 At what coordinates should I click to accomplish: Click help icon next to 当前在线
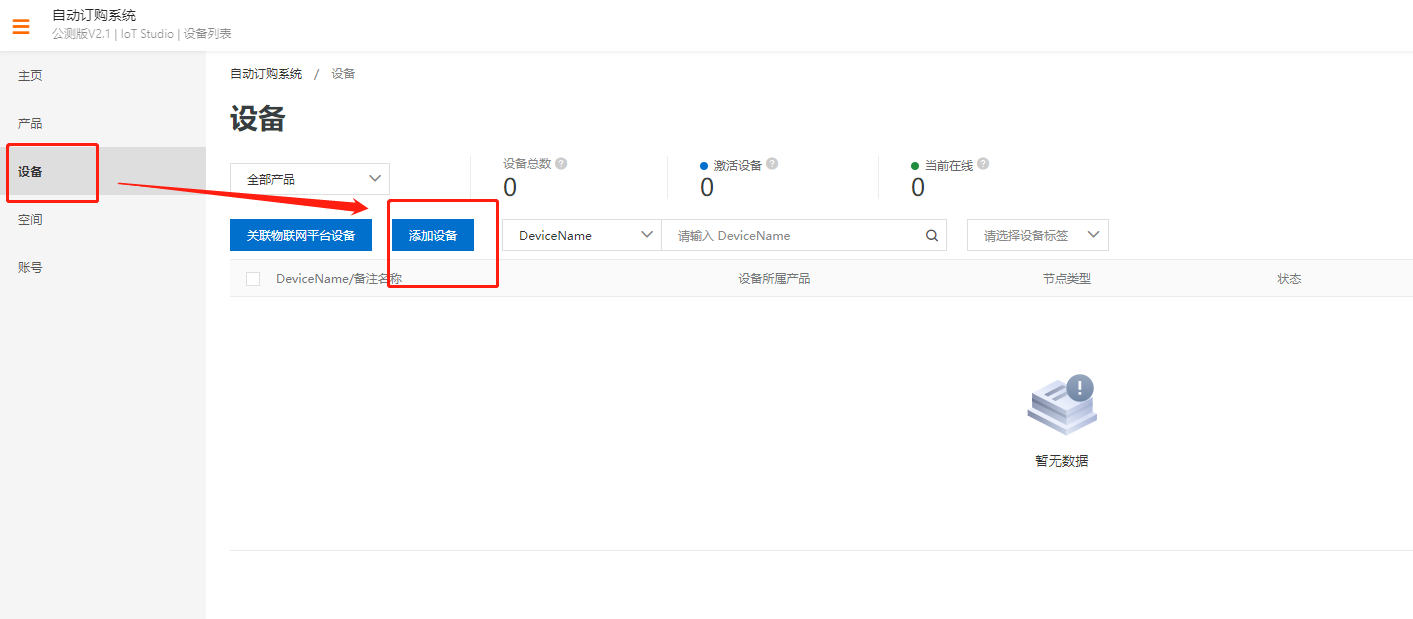(983, 164)
